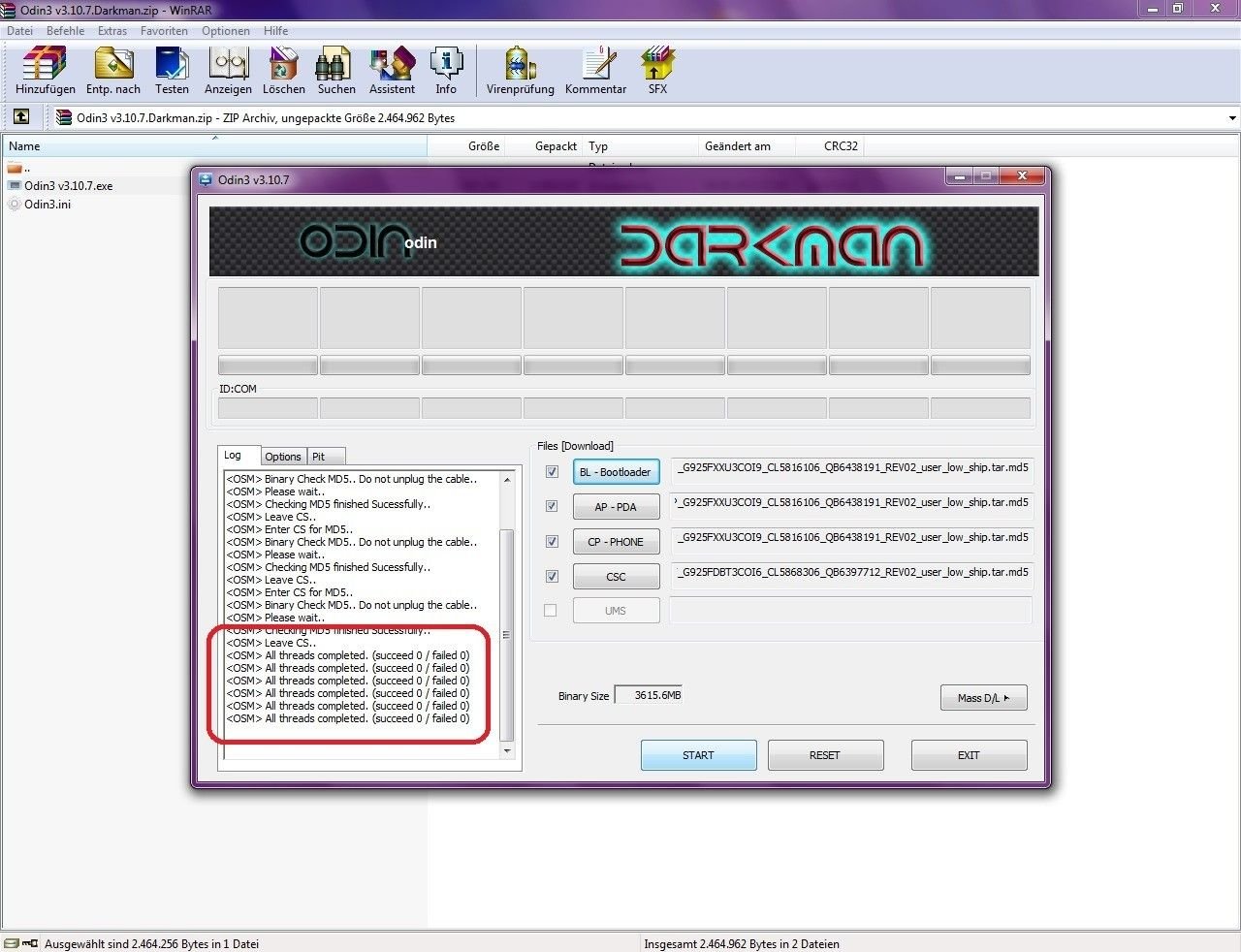Uncheck the CP PHONE checkbox
This screenshot has width=1241, height=952.
552,541
